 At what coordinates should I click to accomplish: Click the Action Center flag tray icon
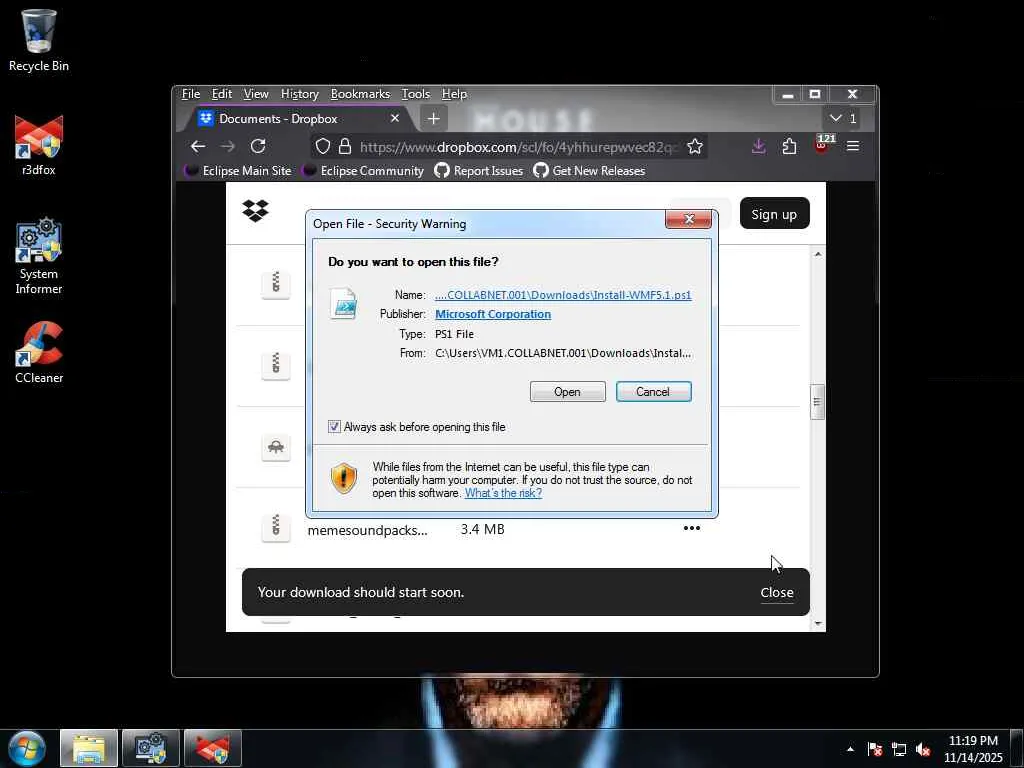[x=875, y=749]
